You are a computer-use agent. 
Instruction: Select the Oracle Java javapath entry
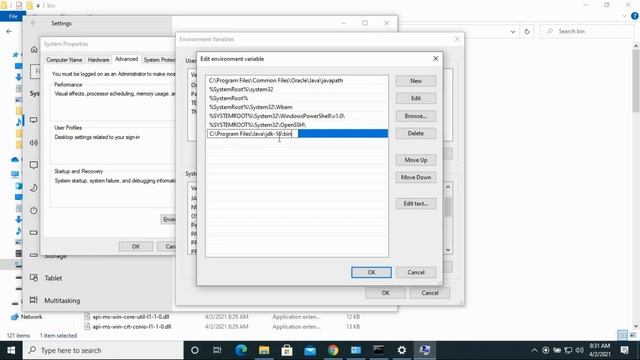click(297, 80)
